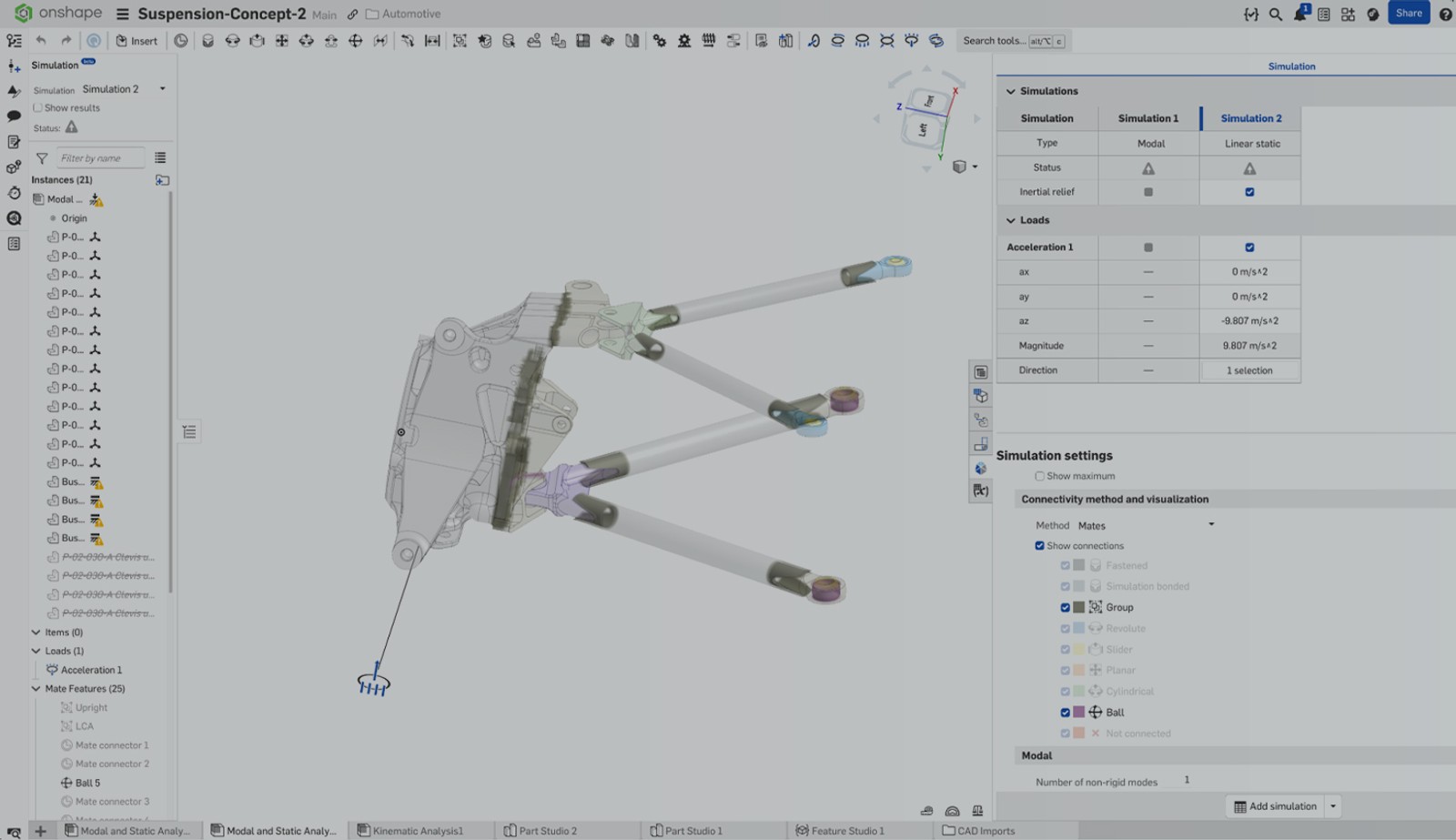The height and width of the screenshot is (840, 1456).
Task: Open the notifications bell
Action: (x=1300, y=14)
